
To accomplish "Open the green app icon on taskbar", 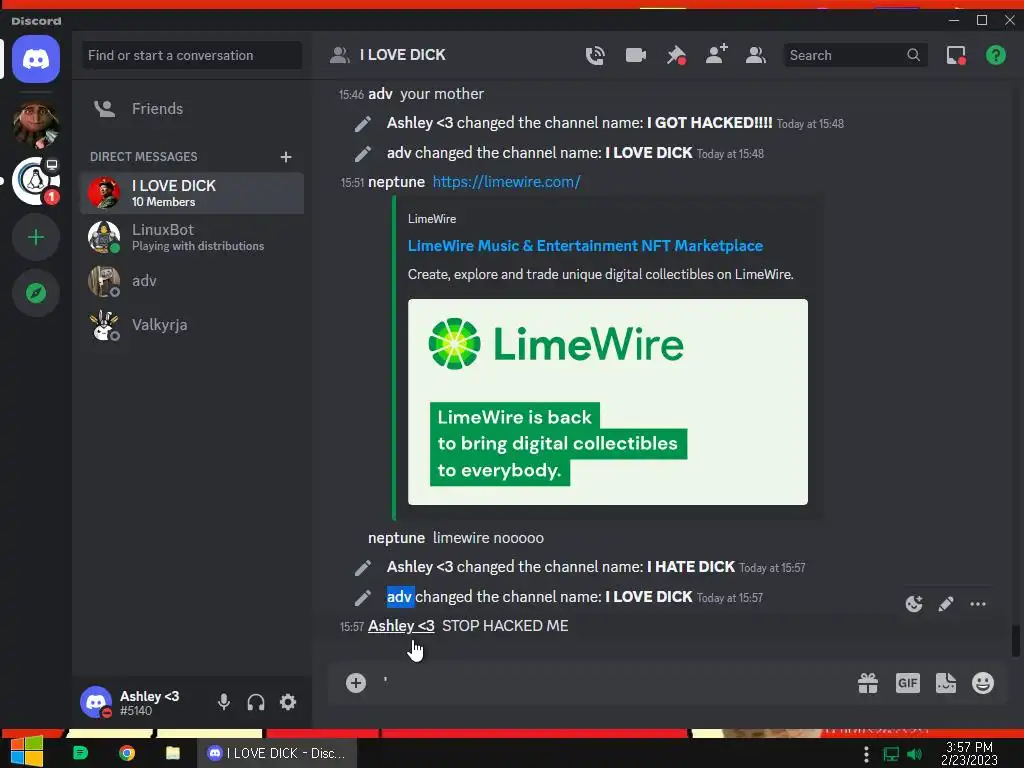I will [x=80, y=754].
